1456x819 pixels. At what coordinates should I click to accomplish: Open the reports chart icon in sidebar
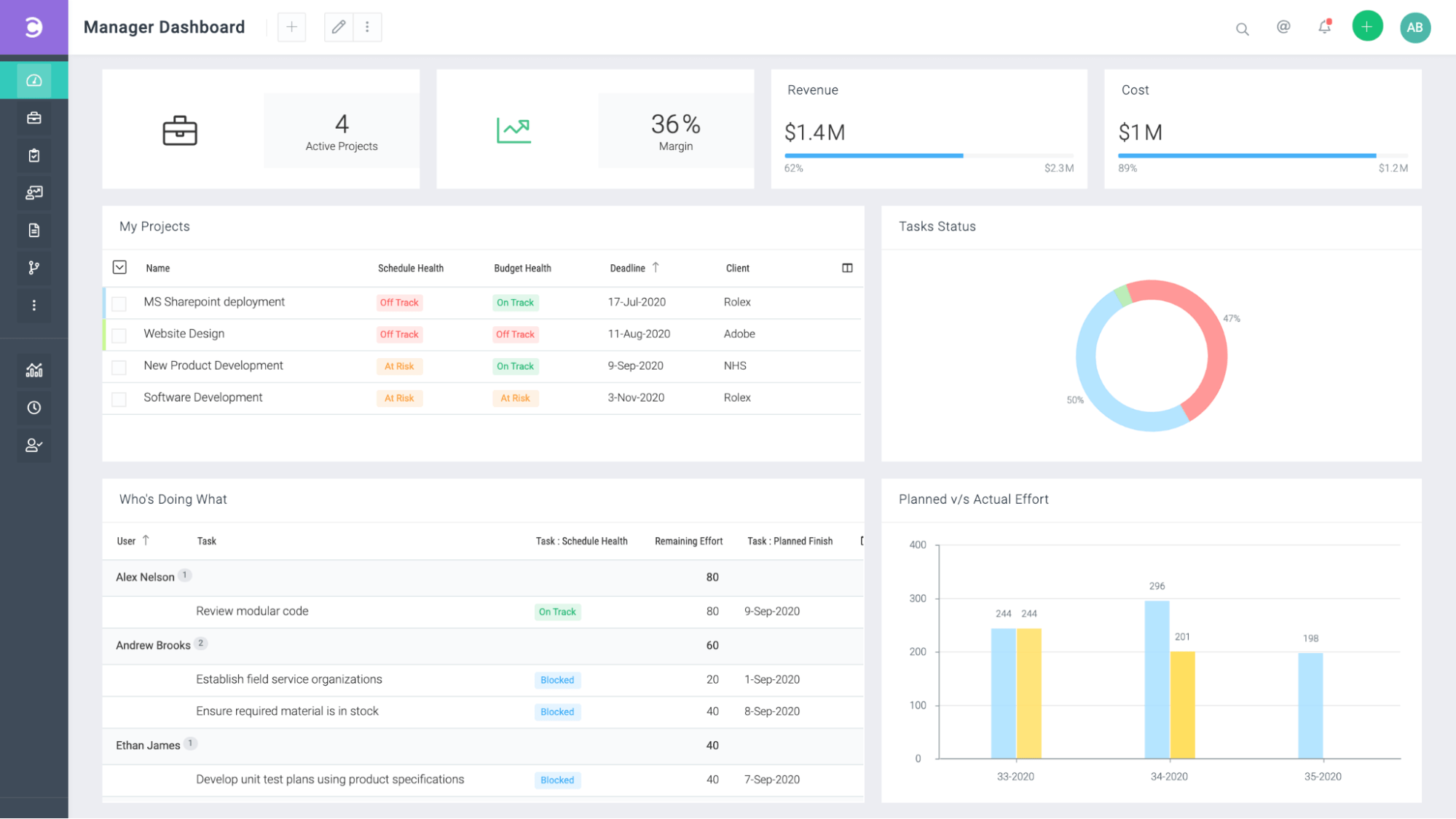point(34,370)
